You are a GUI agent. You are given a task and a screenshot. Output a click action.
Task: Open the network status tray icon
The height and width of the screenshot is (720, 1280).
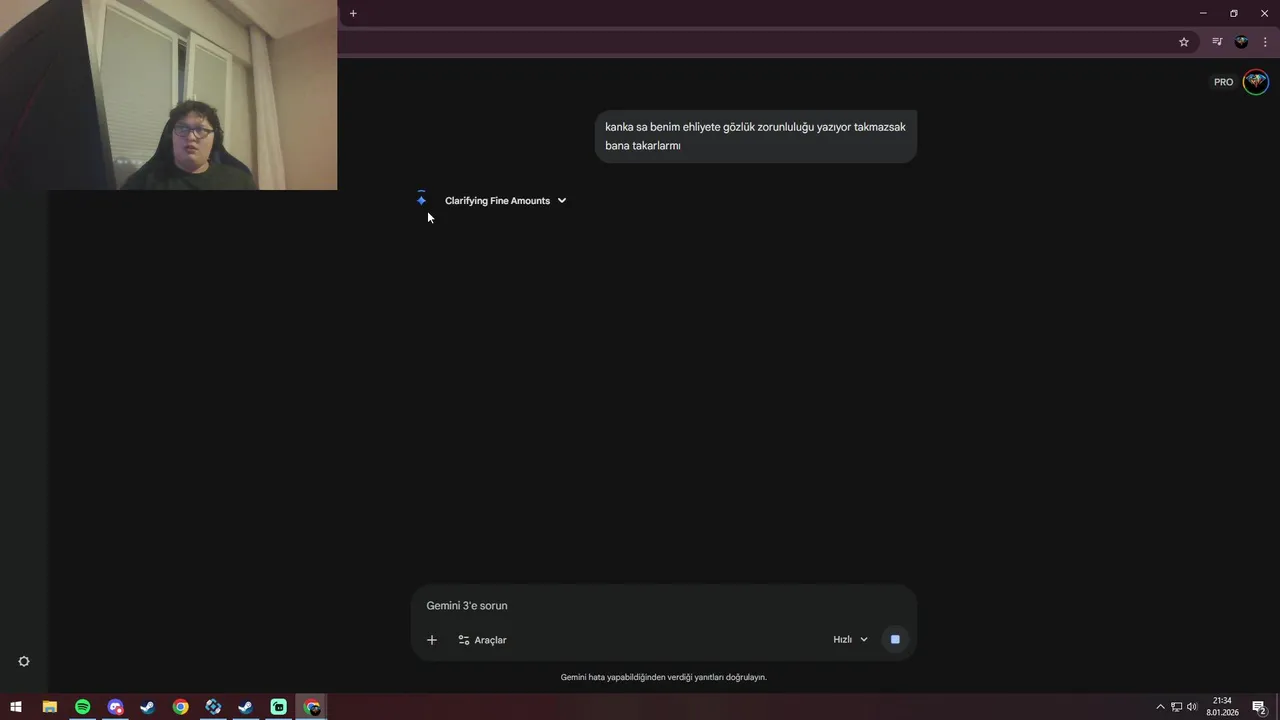click(1176, 707)
